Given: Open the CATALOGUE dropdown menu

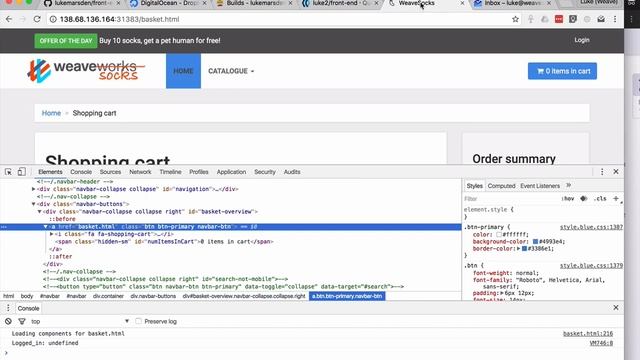Looking at the screenshot, I should [231, 71].
